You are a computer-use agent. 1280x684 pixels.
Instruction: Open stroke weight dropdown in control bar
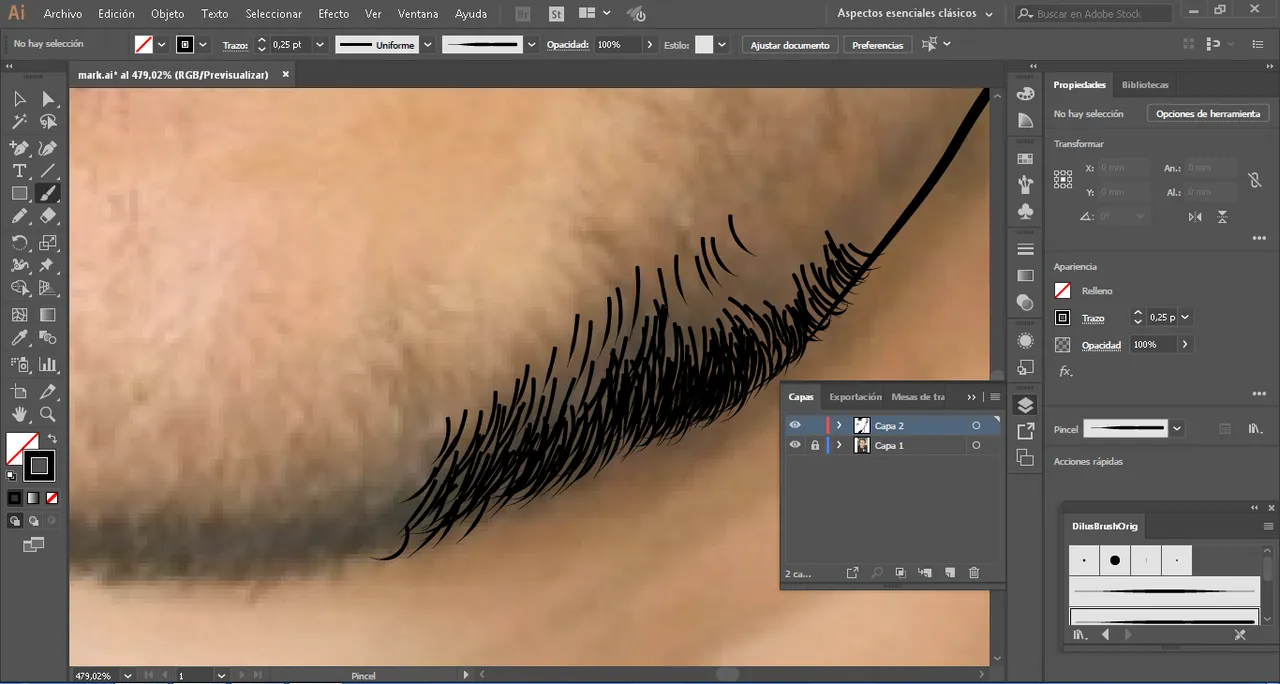click(x=320, y=45)
